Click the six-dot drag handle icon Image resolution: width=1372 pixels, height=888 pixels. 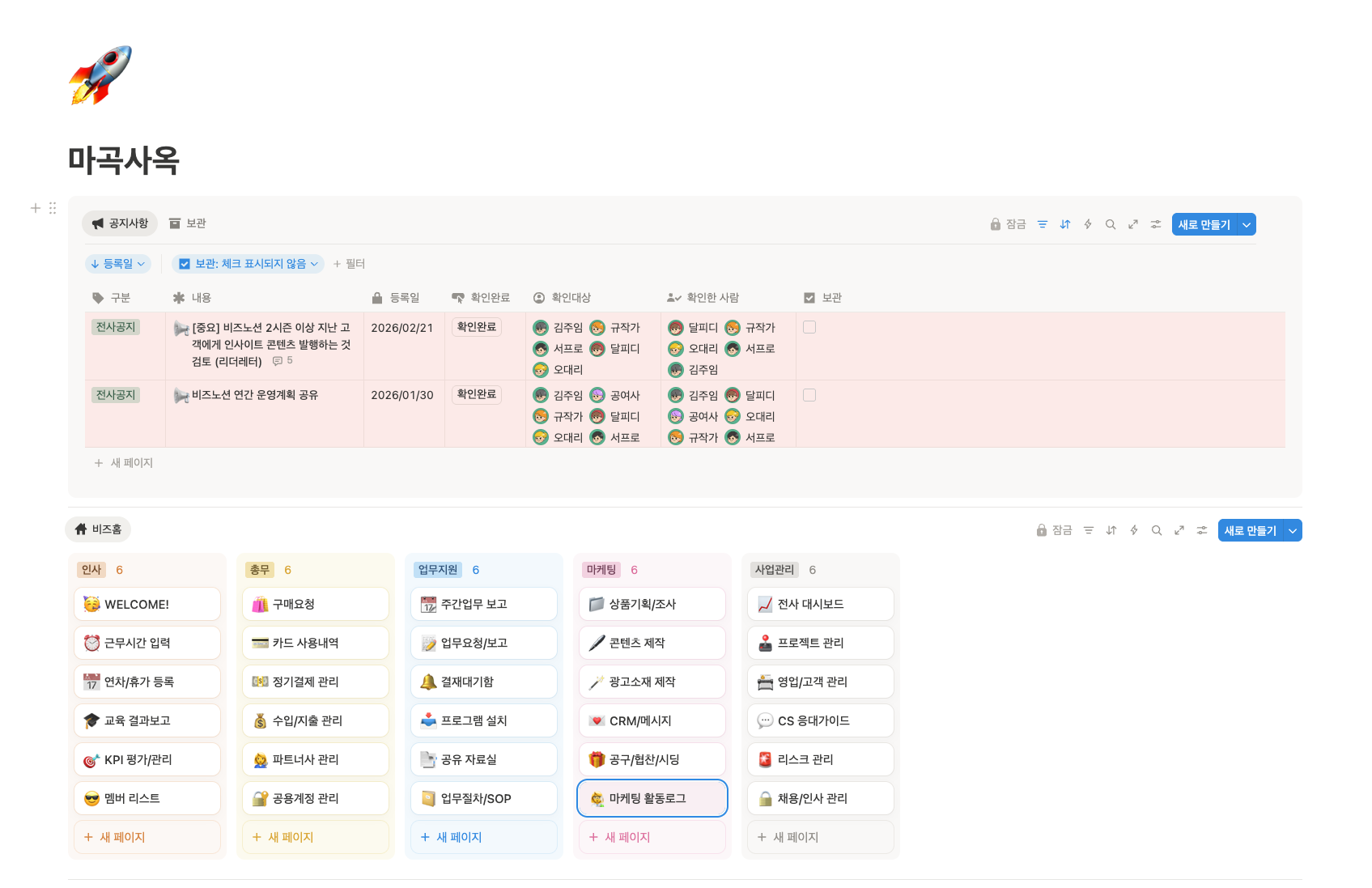(53, 208)
